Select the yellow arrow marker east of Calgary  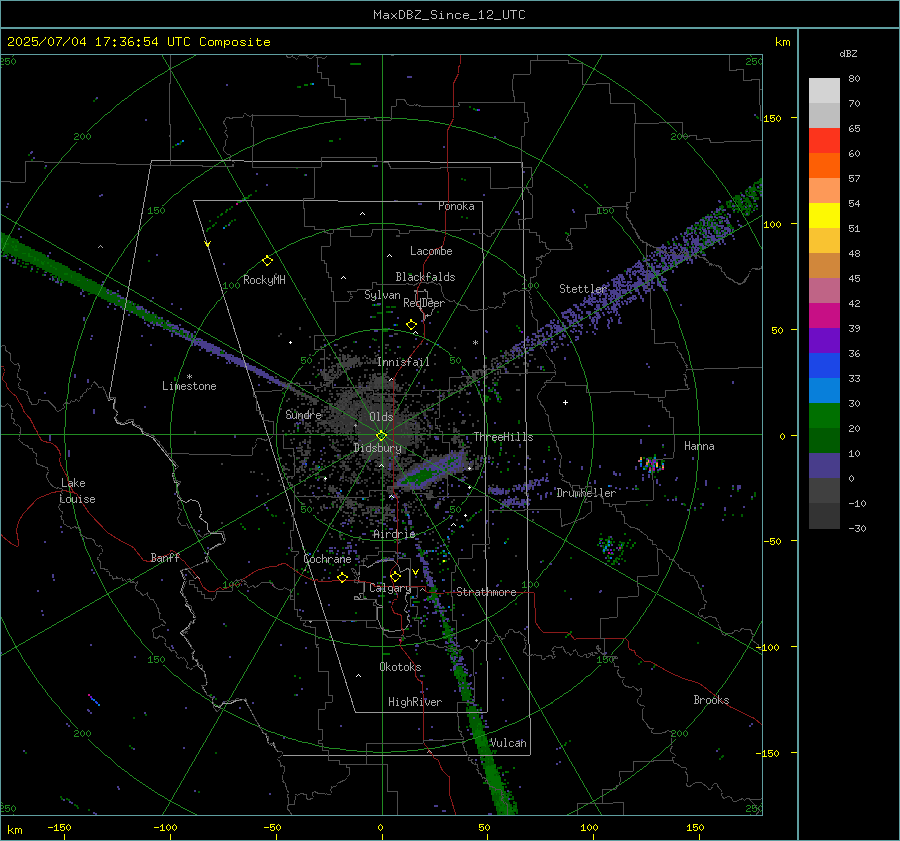click(x=416, y=572)
